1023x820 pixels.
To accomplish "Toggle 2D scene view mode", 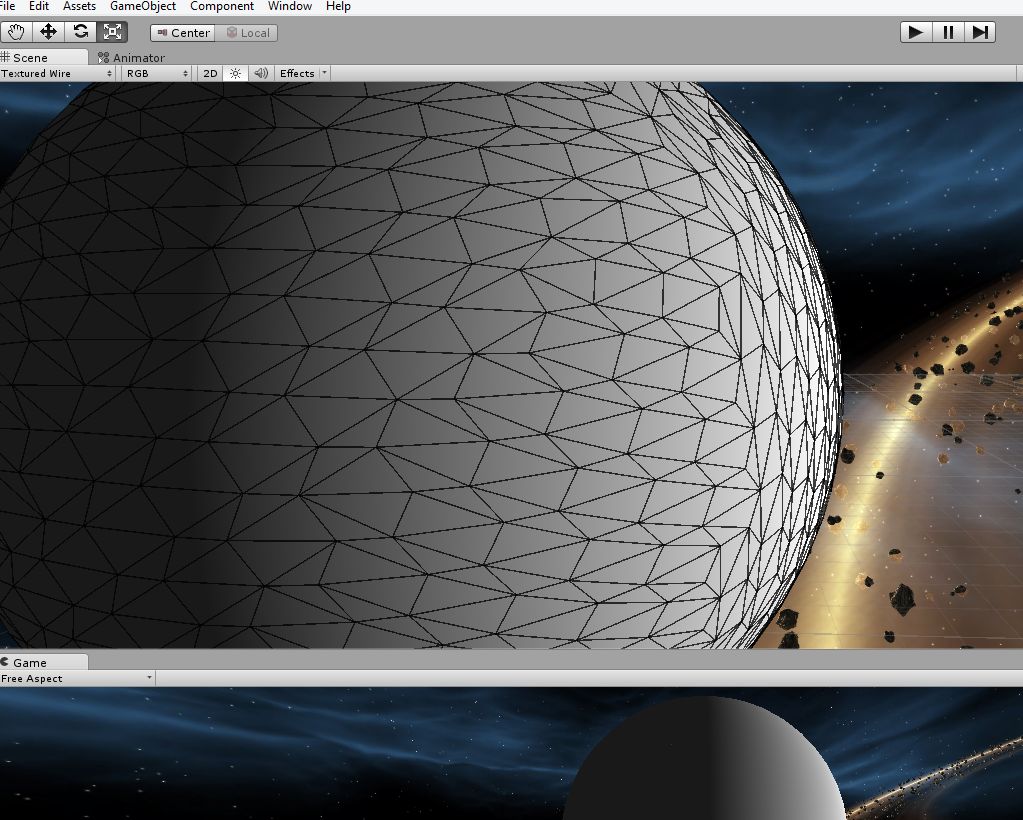I will (x=210, y=74).
